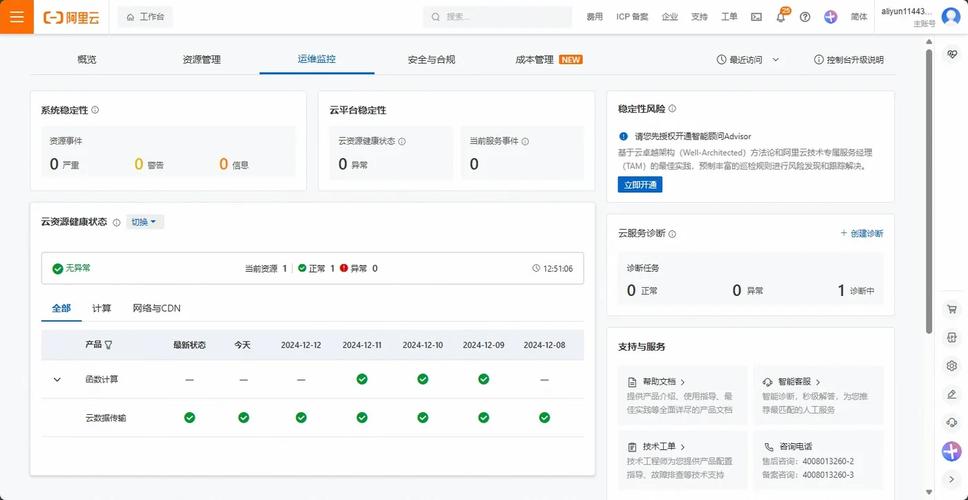Open the notifications bell
968x500 pixels.
point(781,17)
